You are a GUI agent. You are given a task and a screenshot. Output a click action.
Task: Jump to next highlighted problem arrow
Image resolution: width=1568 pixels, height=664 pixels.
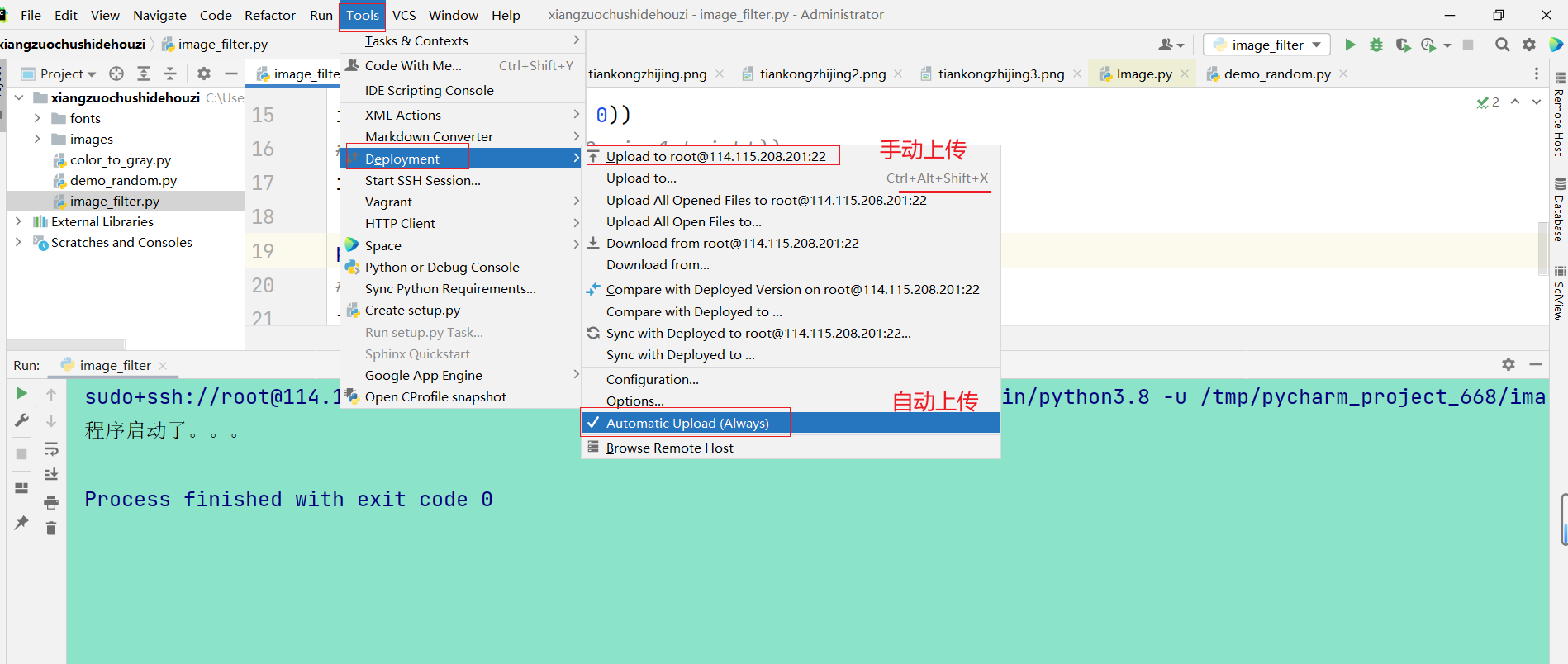click(x=1537, y=102)
